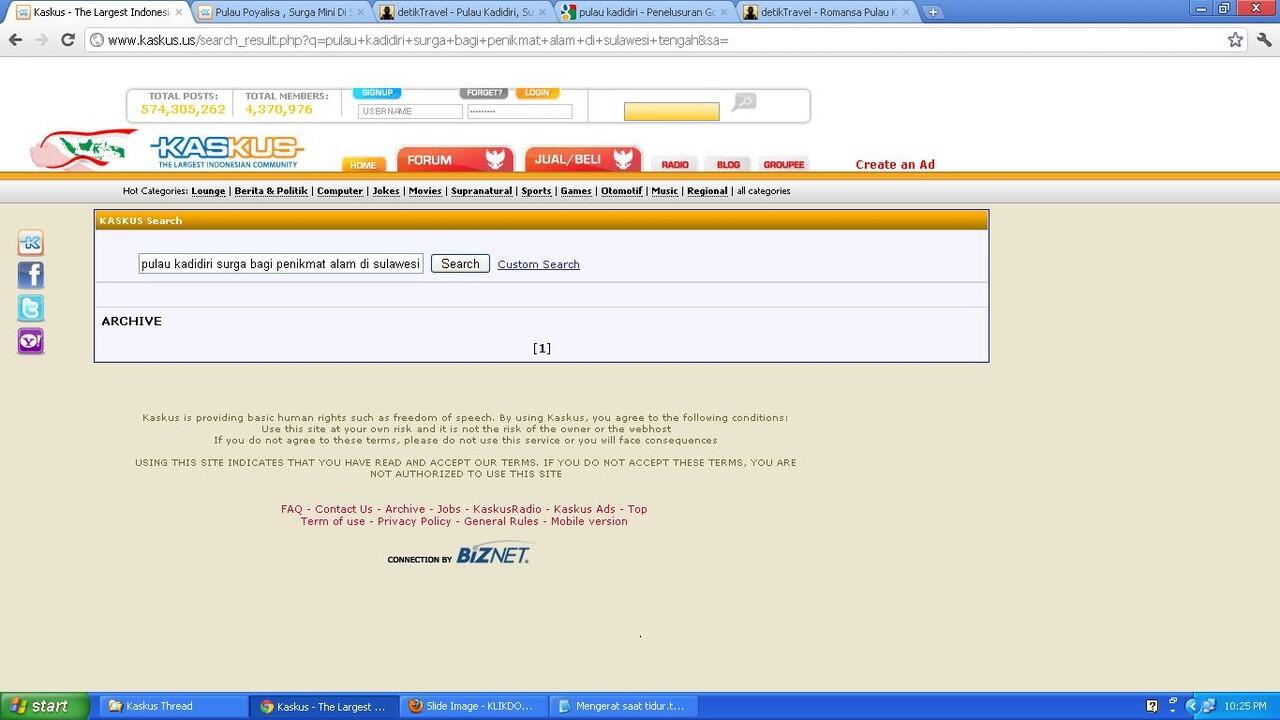Switch to Slide Image Firefox taskbar window

(x=473, y=706)
